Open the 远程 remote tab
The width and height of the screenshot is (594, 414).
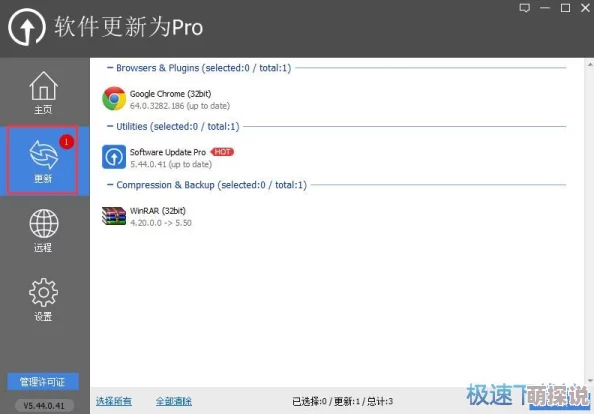tap(44, 230)
